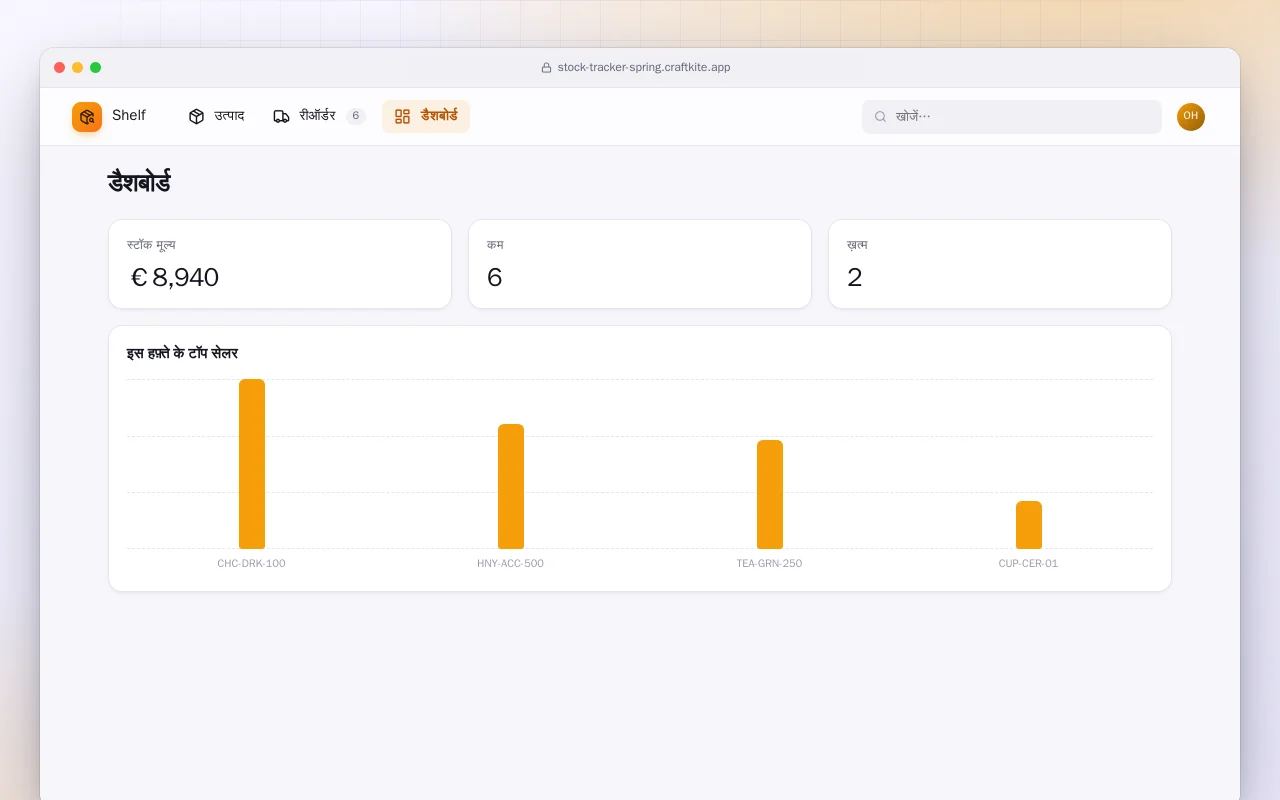
Task: Click the box icon beside उत्पाद
Action: point(196,116)
